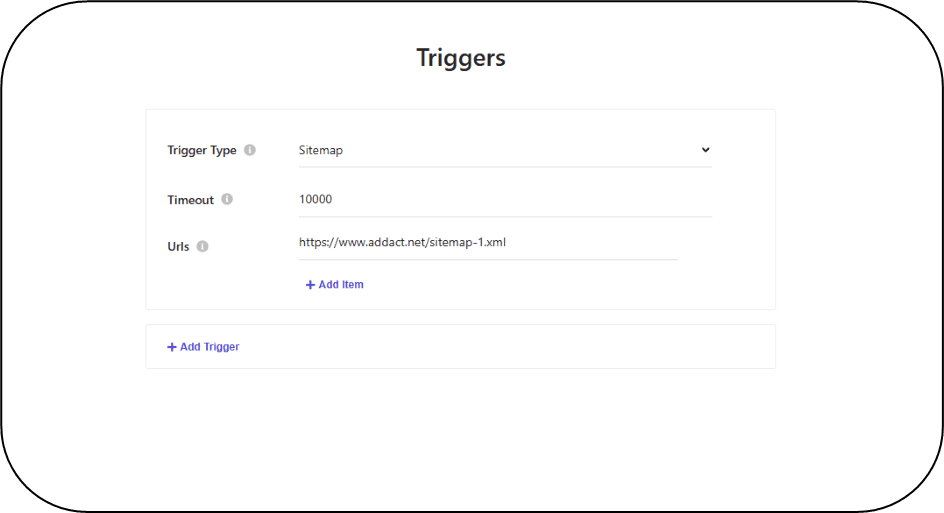Click the info icon beside Trigger Type

tap(250, 150)
